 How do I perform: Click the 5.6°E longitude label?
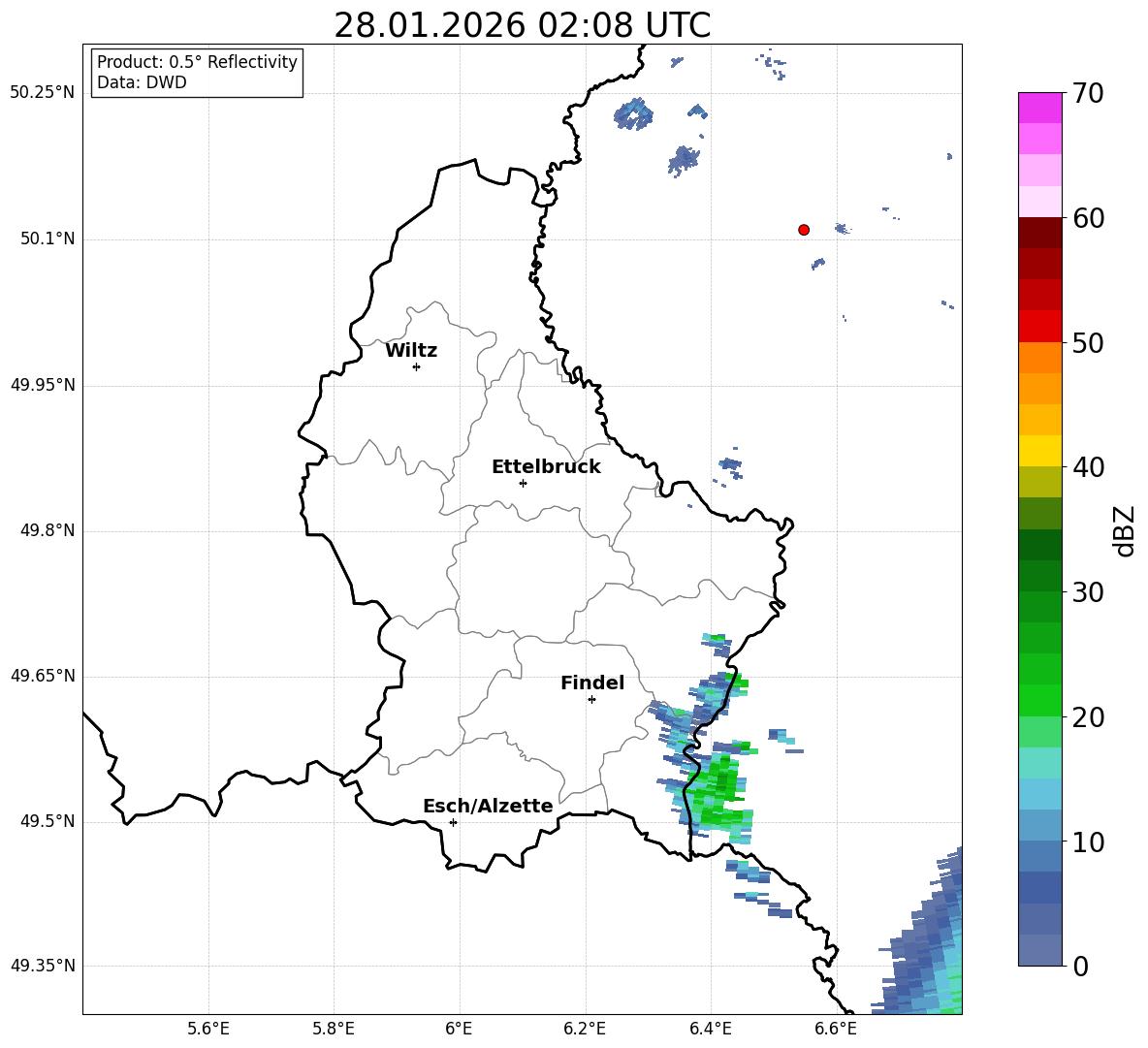point(208,1029)
